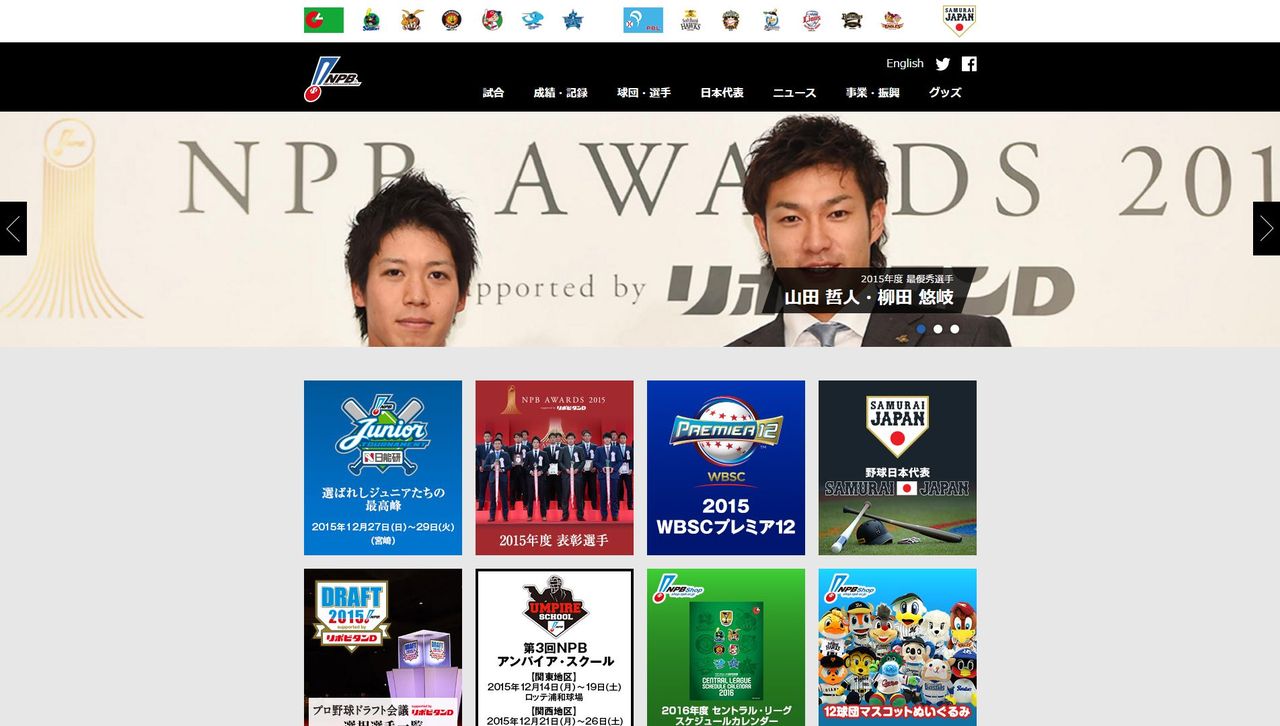Viewport: 1280px width, 726px height.
Task: Open the 第3回NPB アンパイア・スクール tile
Action: tap(554, 647)
